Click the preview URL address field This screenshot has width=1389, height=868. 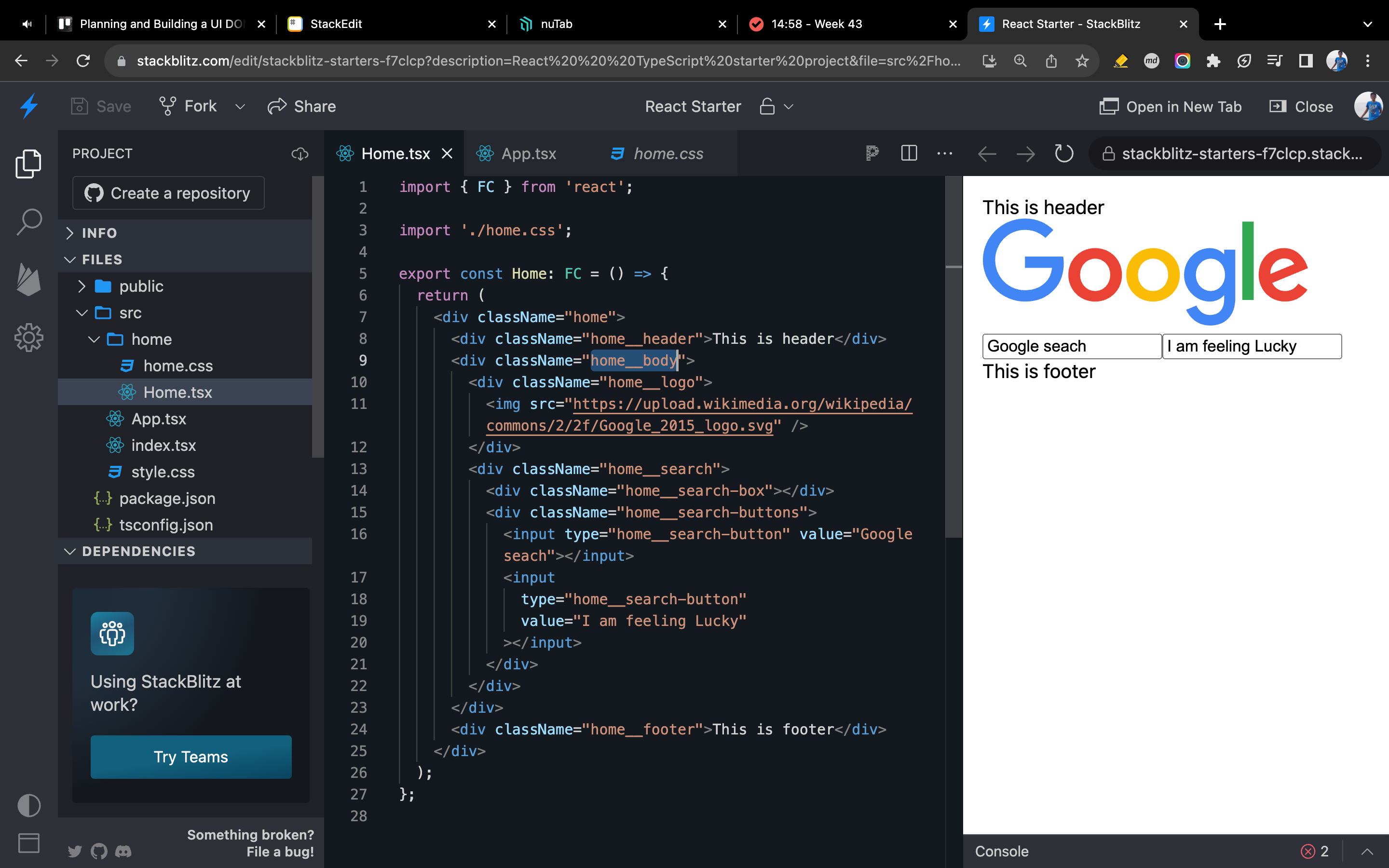[x=1234, y=154]
